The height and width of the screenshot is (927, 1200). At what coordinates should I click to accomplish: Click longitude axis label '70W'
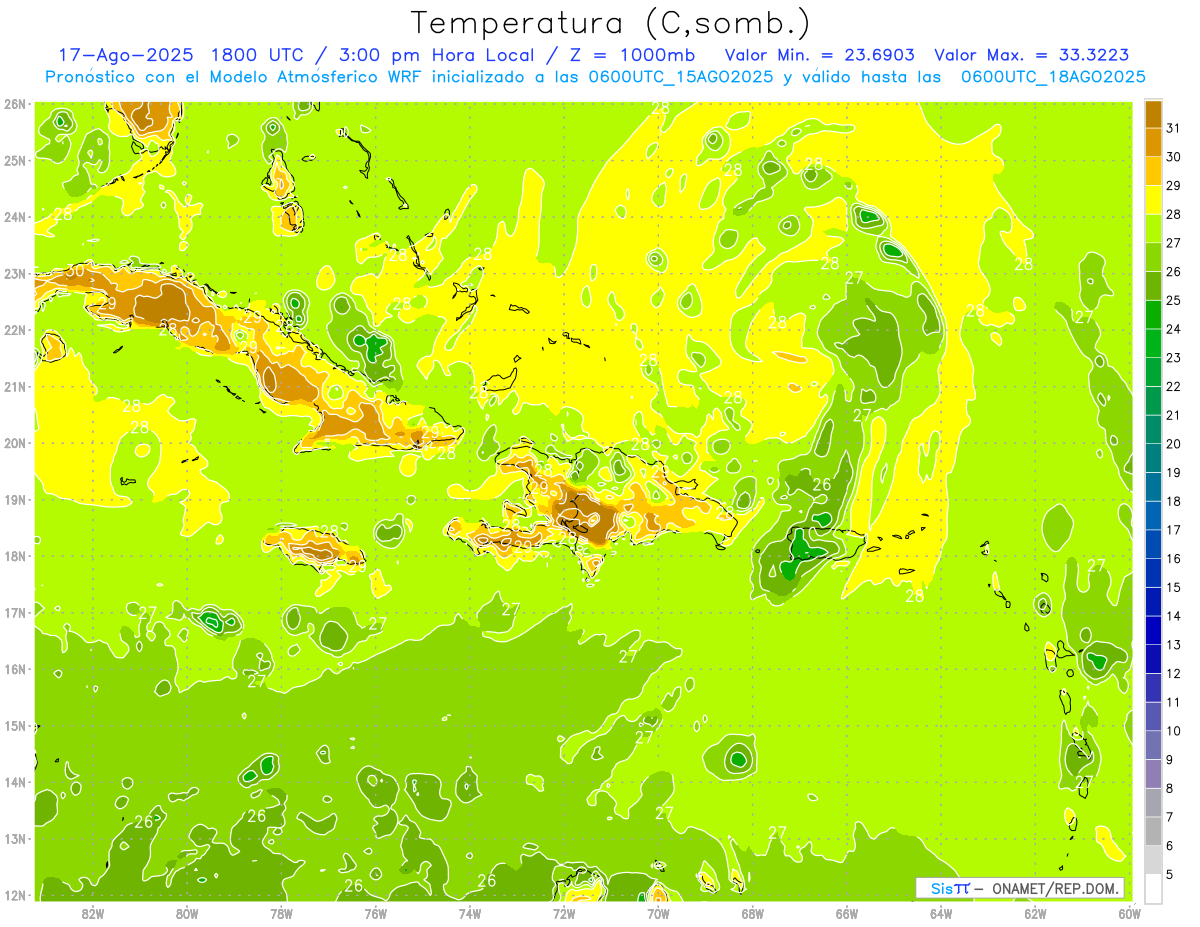click(658, 912)
